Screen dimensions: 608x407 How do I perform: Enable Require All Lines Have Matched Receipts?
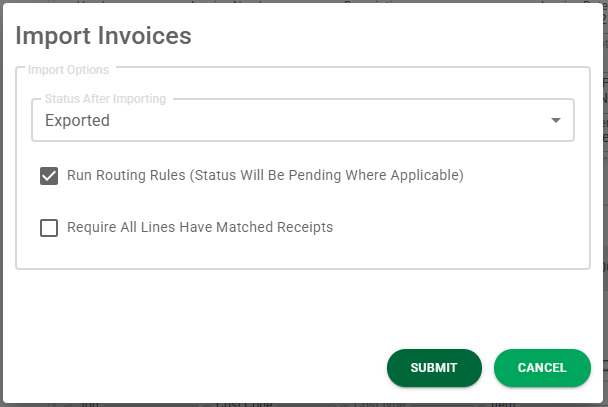point(49,228)
